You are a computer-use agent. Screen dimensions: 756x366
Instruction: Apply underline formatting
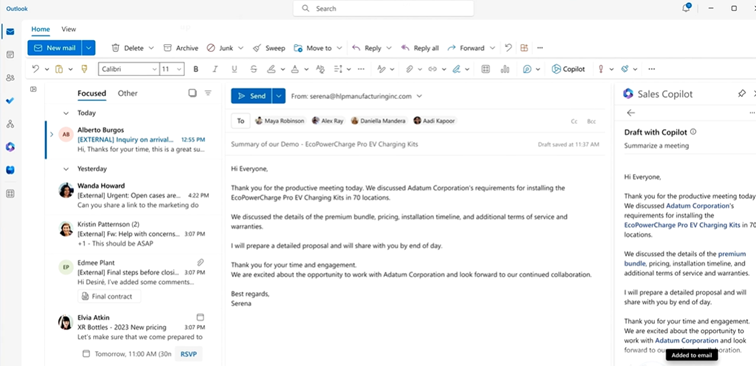pos(234,69)
